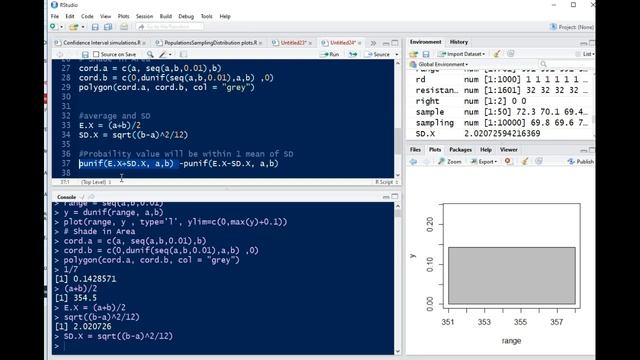The width and height of the screenshot is (640, 360).
Task: Open the Code menu
Action: [87, 16]
